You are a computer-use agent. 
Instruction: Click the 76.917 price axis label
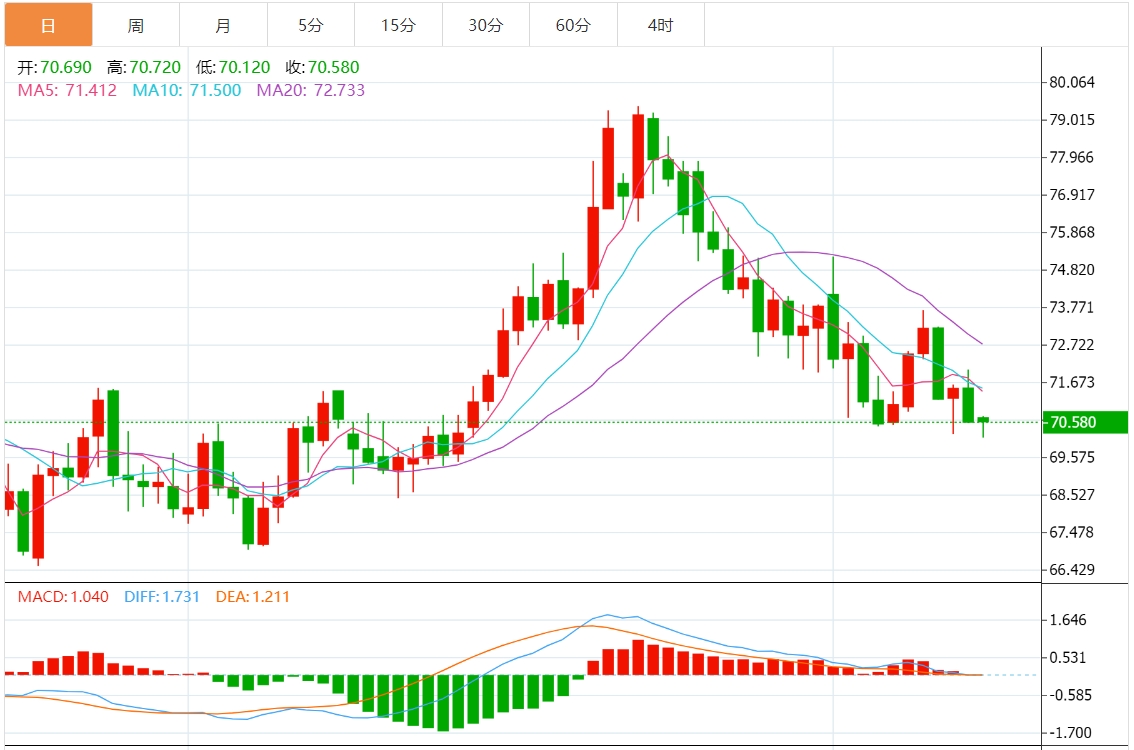1072,195
